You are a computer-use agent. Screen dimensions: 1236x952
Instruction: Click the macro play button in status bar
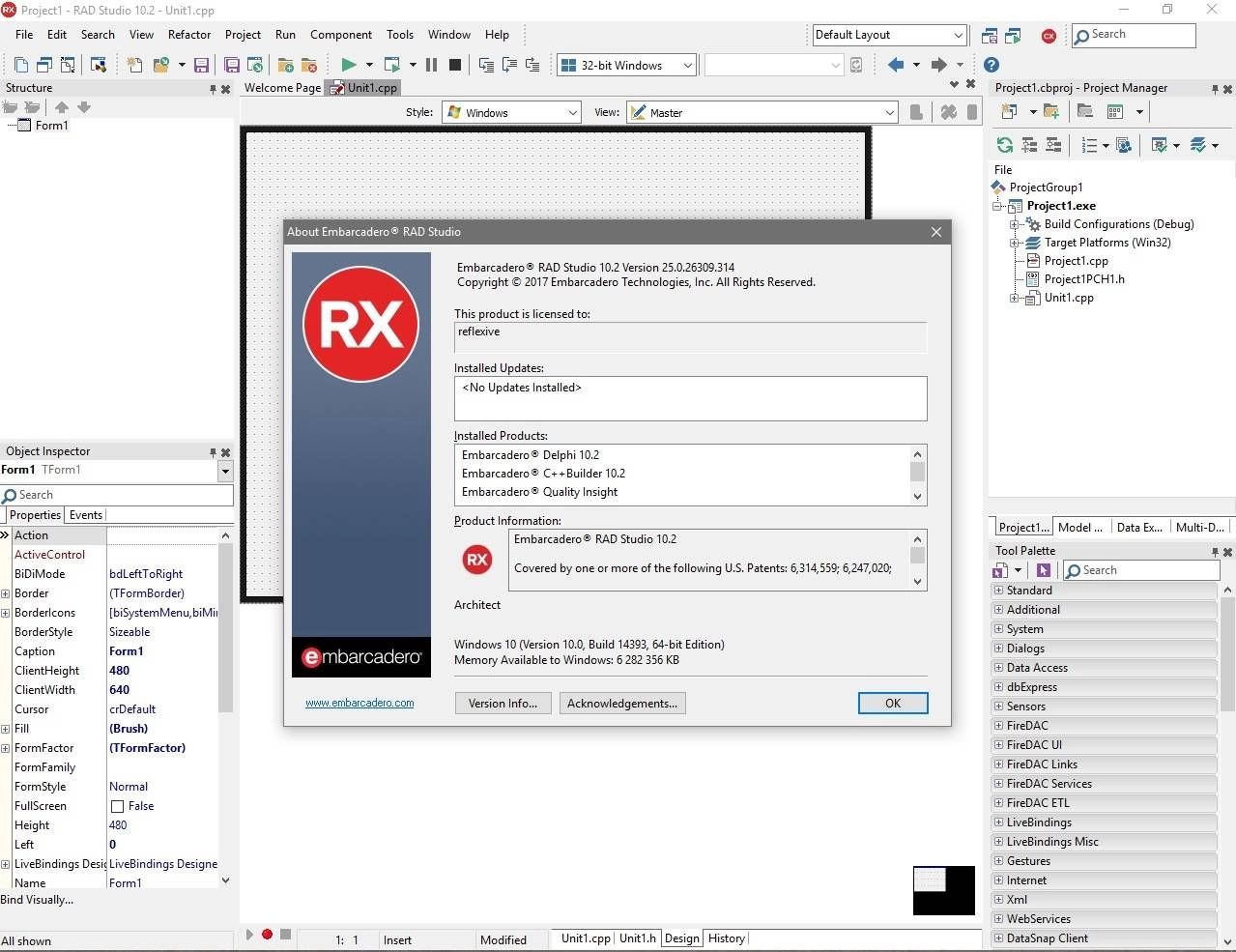tap(249, 935)
